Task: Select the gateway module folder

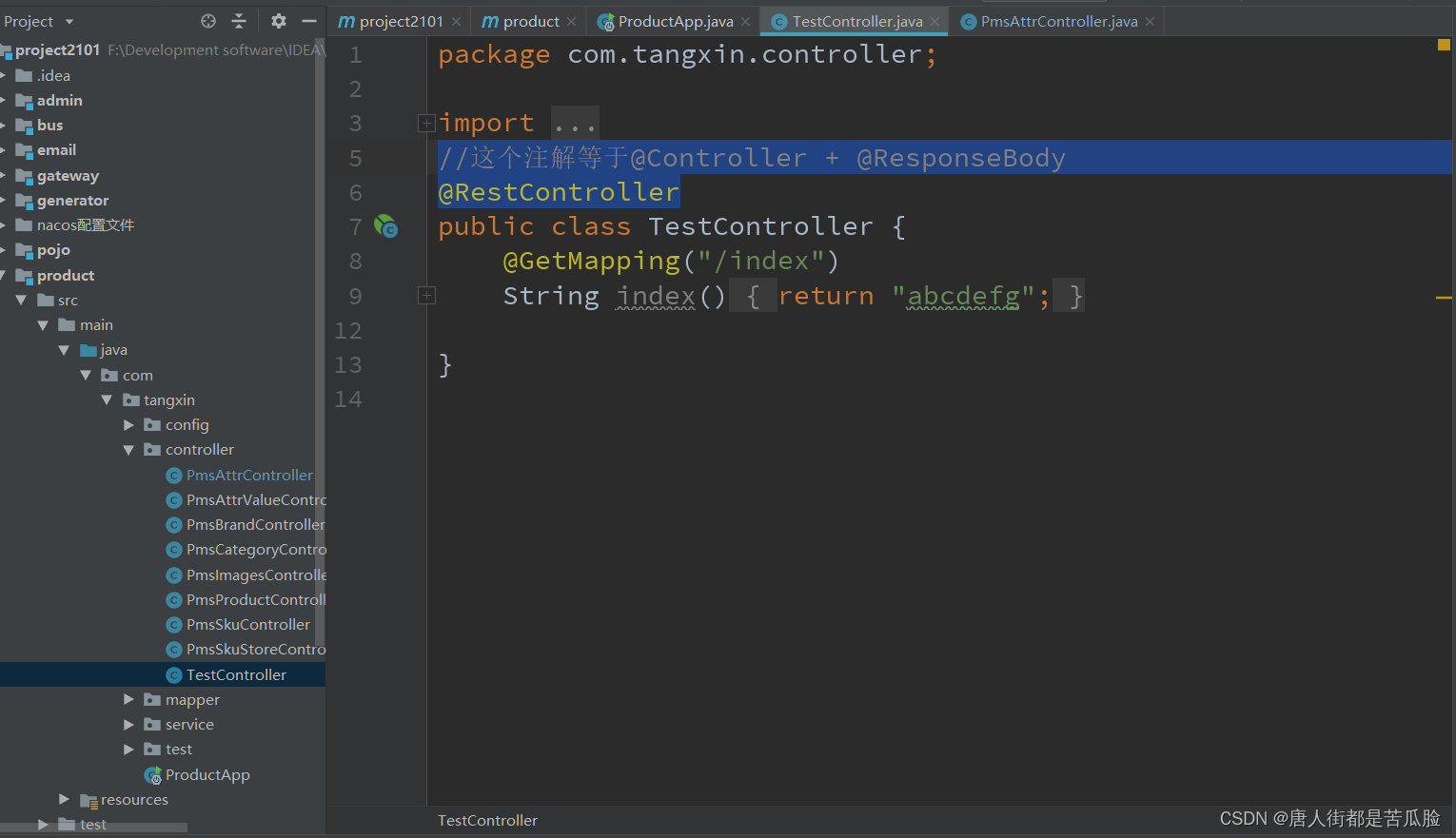Action: 68,175
